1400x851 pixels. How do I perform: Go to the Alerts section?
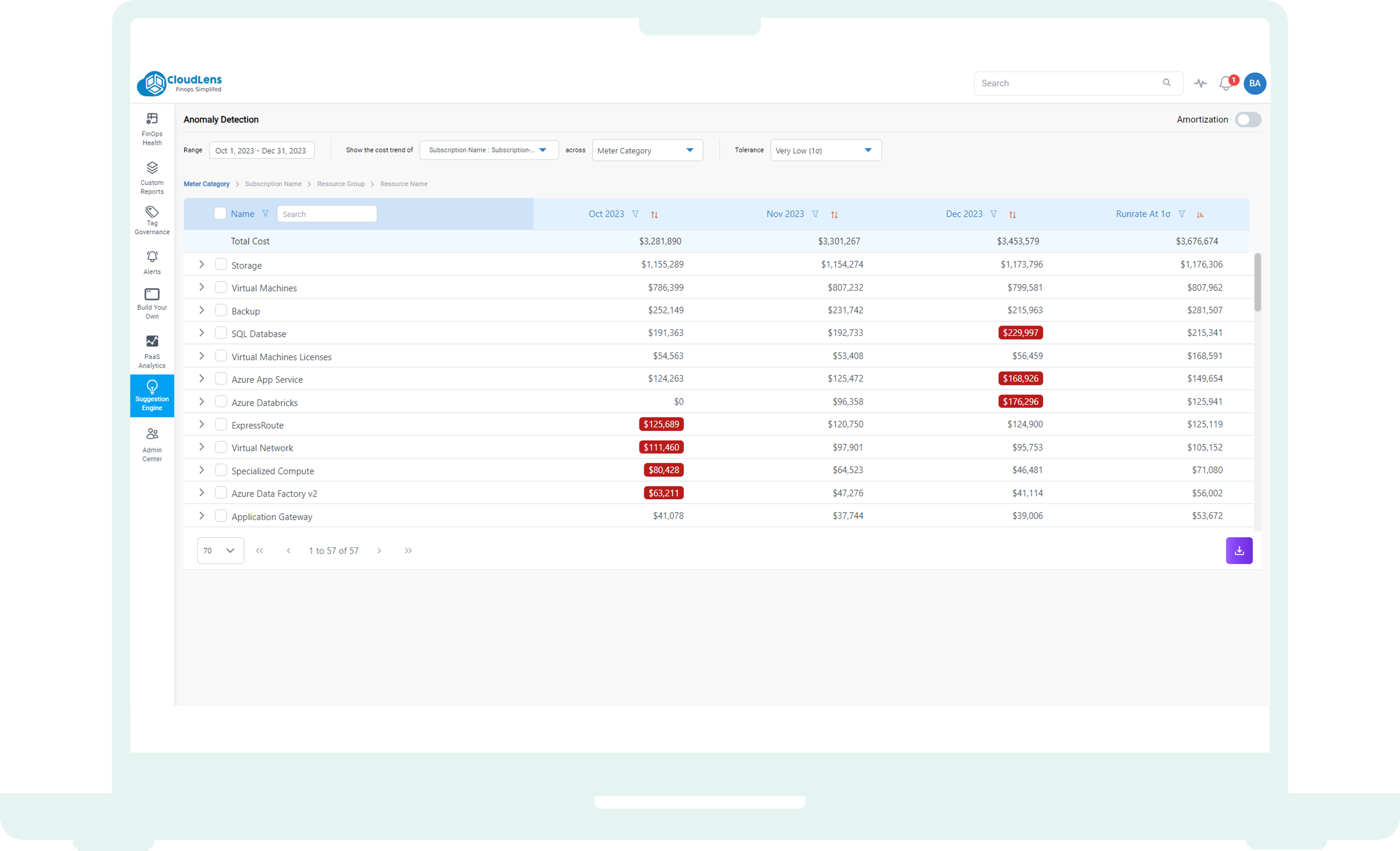pyautogui.click(x=152, y=261)
